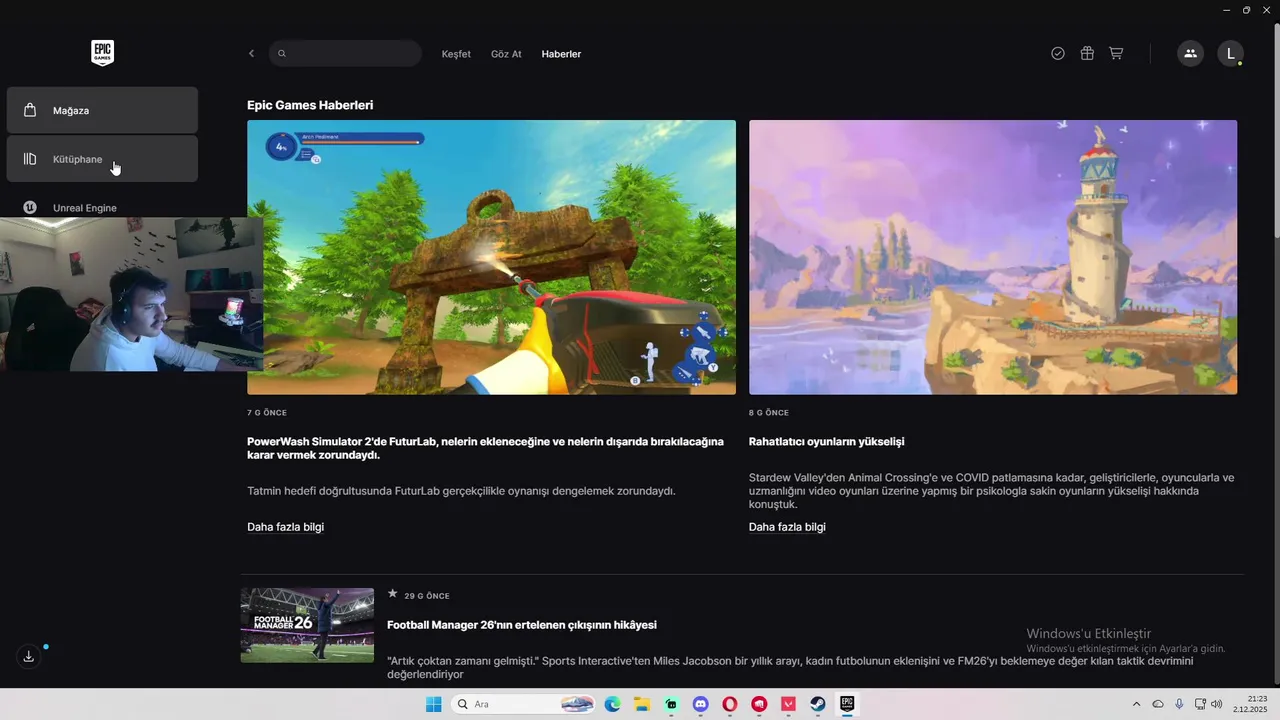
Task: Click the microphone tray icon
Action: (1179, 704)
